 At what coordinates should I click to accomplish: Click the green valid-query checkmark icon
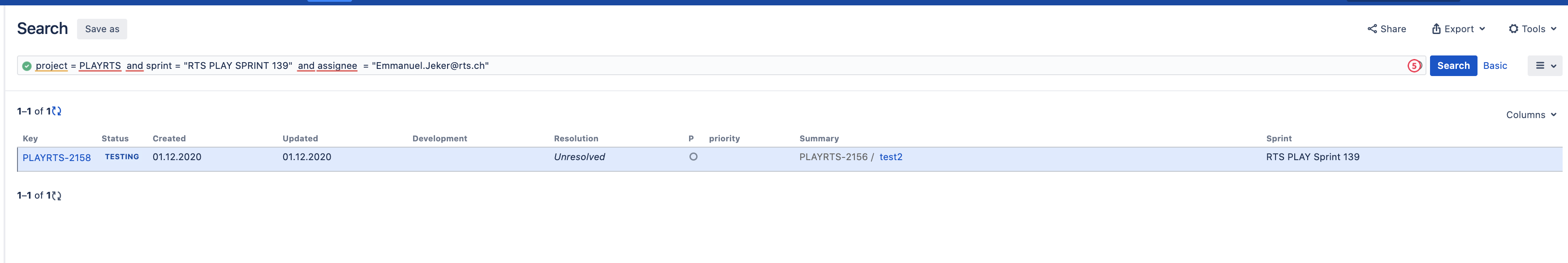point(27,66)
